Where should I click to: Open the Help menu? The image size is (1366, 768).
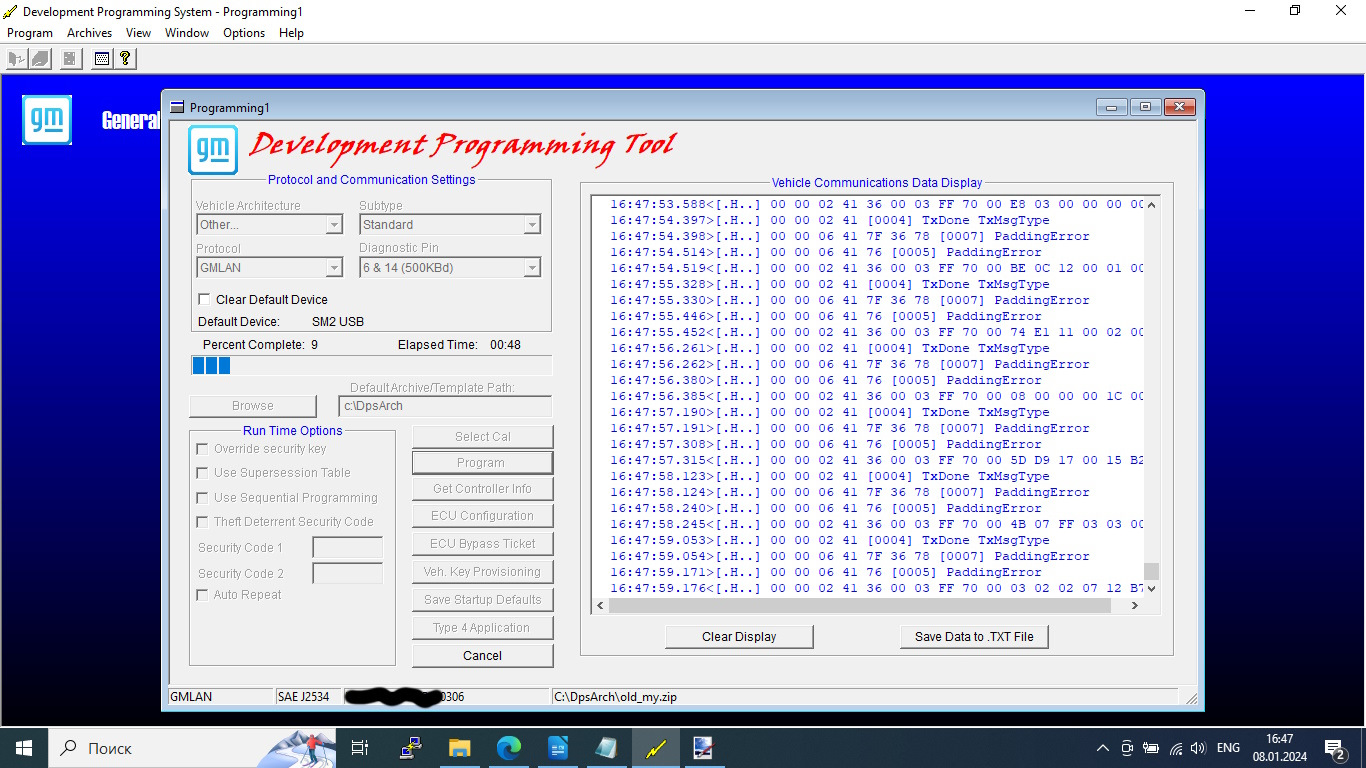(x=291, y=33)
